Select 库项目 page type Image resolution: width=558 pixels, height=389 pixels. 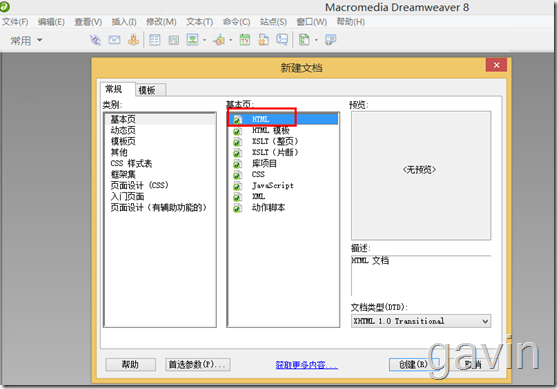[283, 163]
